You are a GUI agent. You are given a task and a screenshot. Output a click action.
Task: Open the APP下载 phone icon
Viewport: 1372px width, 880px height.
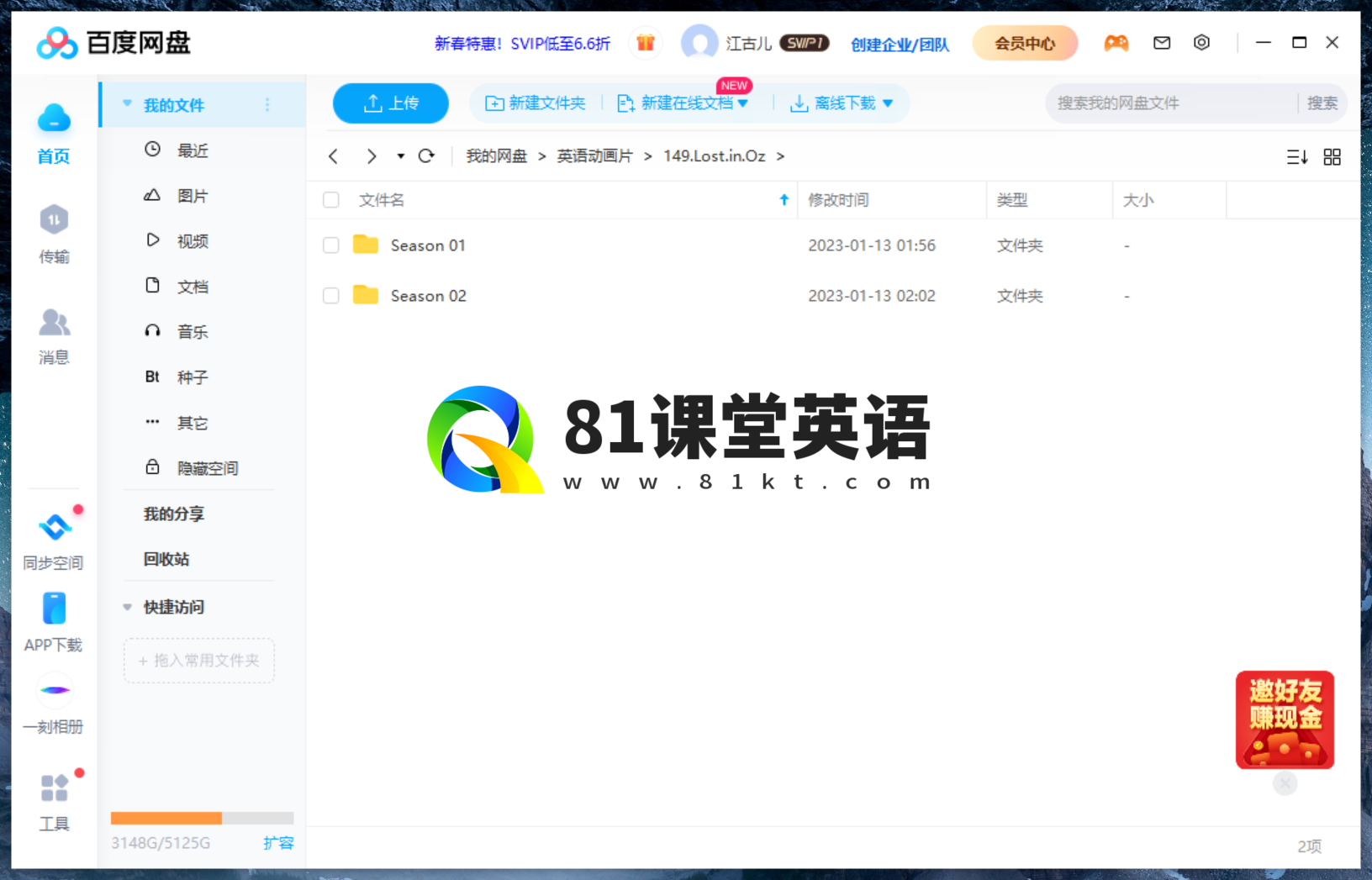click(x=54, y=609)
